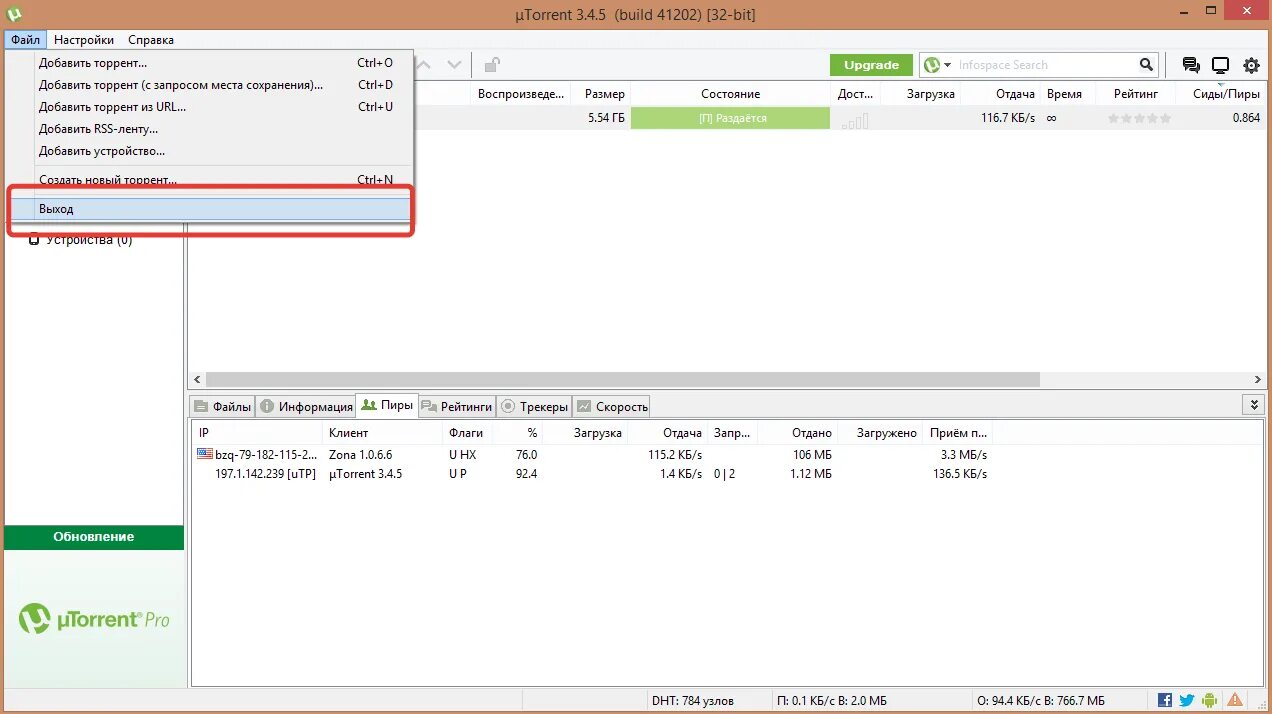
Task: Click the network warning triangle icon
Action: (x=1236, y=700)
